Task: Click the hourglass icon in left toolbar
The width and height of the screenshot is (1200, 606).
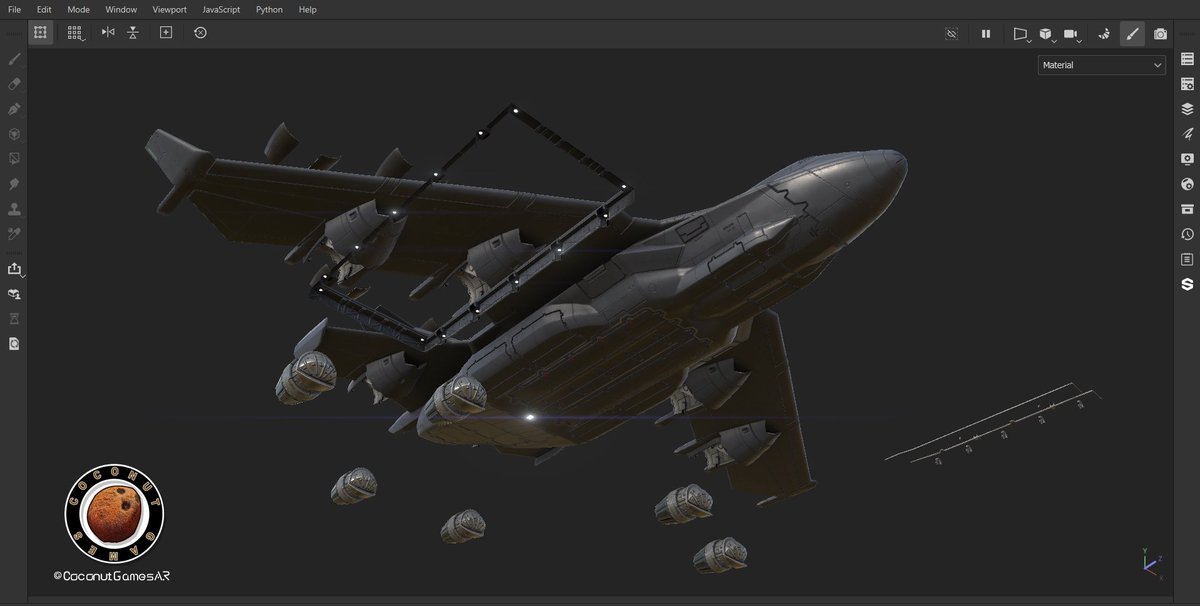Action: [x=14, y=319]
